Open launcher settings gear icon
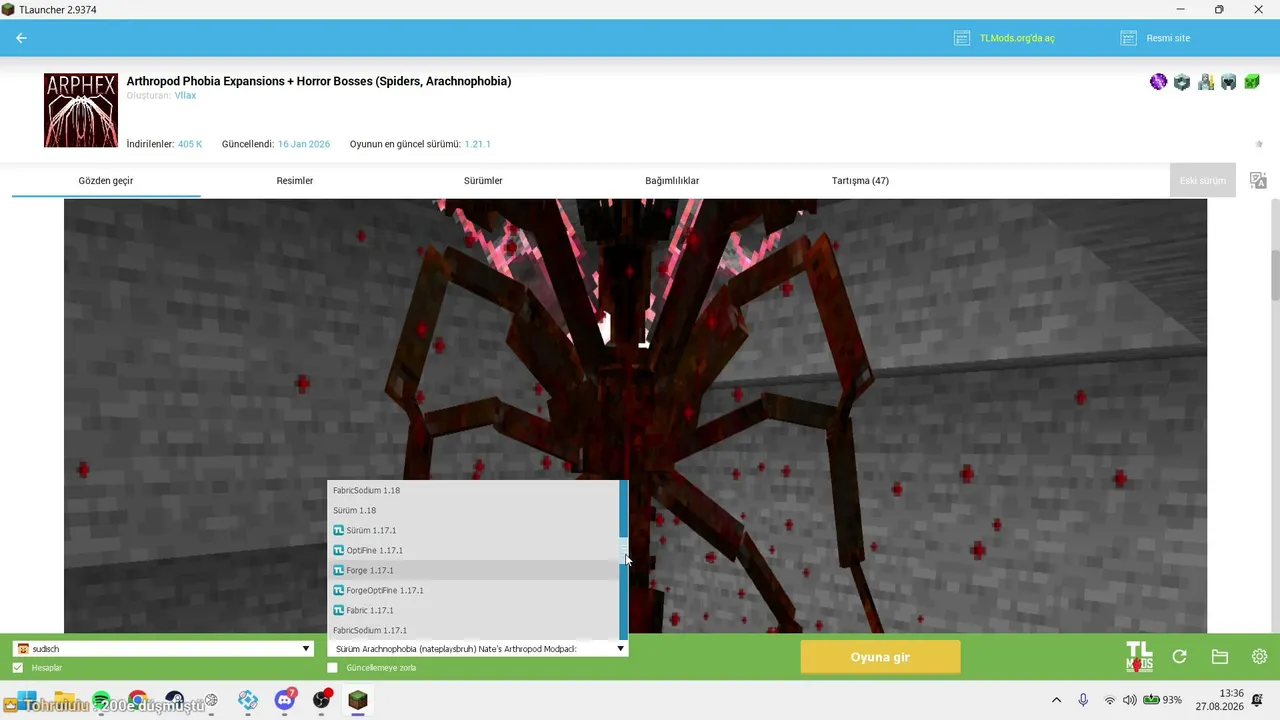This screenshot has width=1280, height=720. coord(1260,657)
